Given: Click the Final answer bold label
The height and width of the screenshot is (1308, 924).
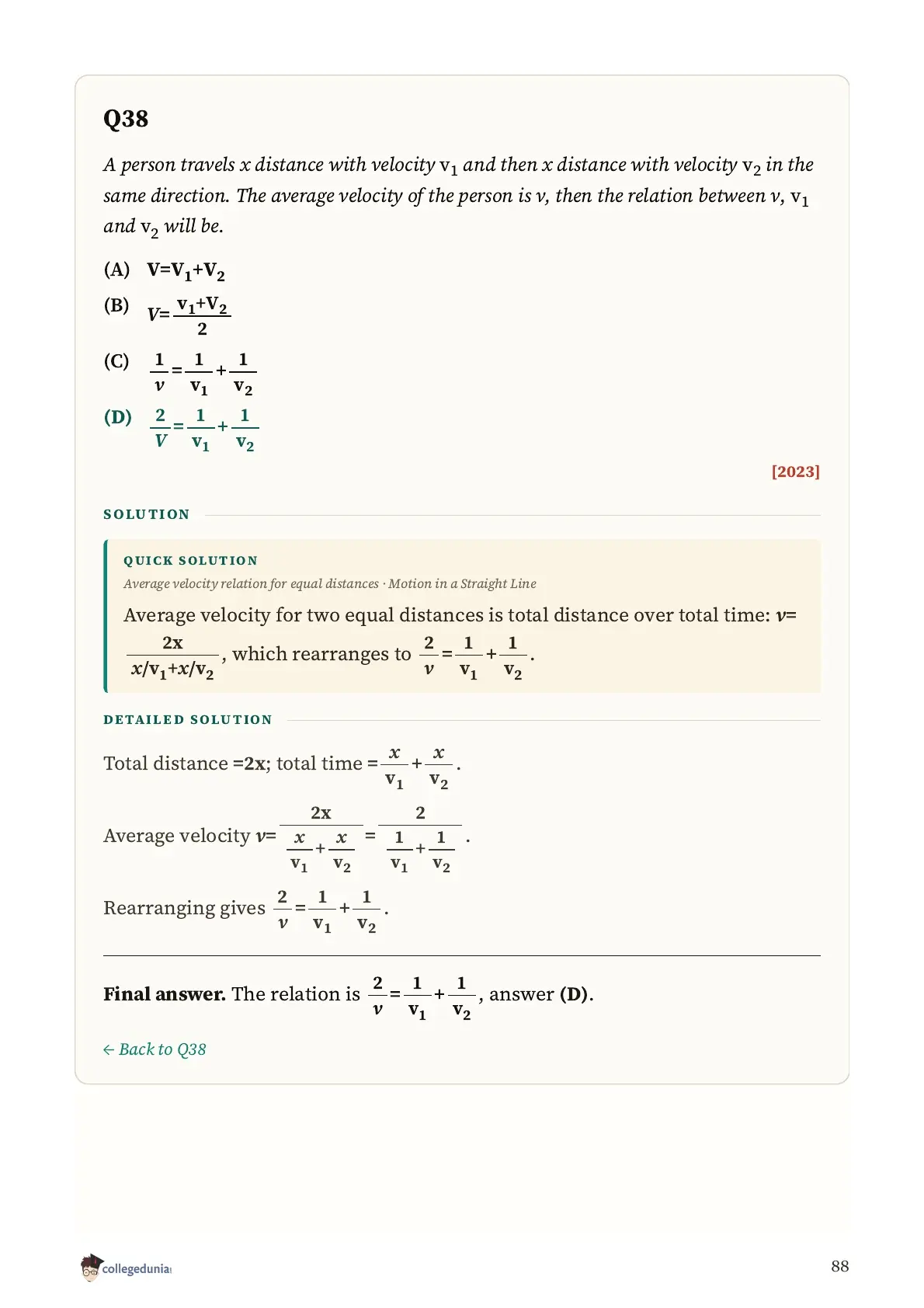Looking at the screenshot, I should [165, 994].
